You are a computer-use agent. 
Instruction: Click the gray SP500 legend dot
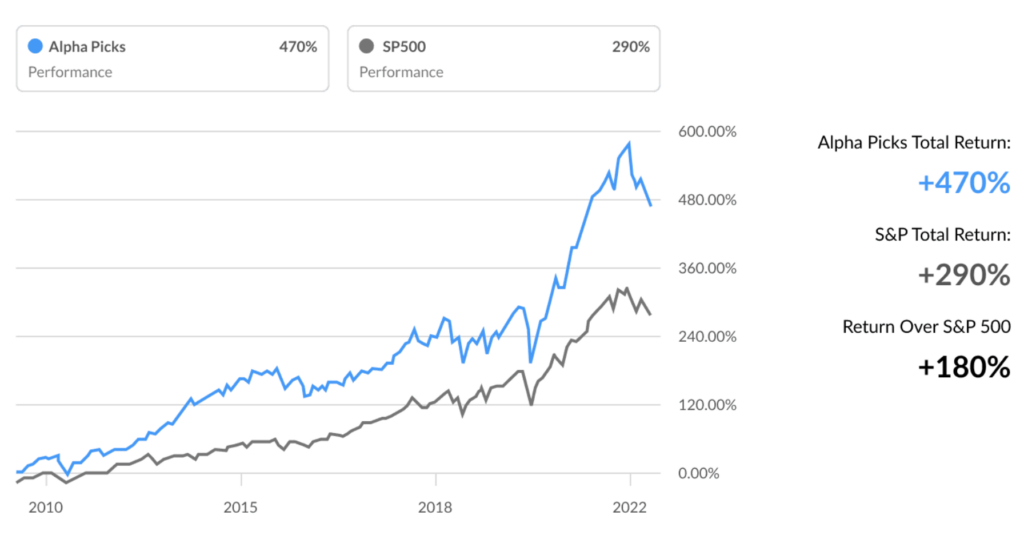click(x=366, y=46)
